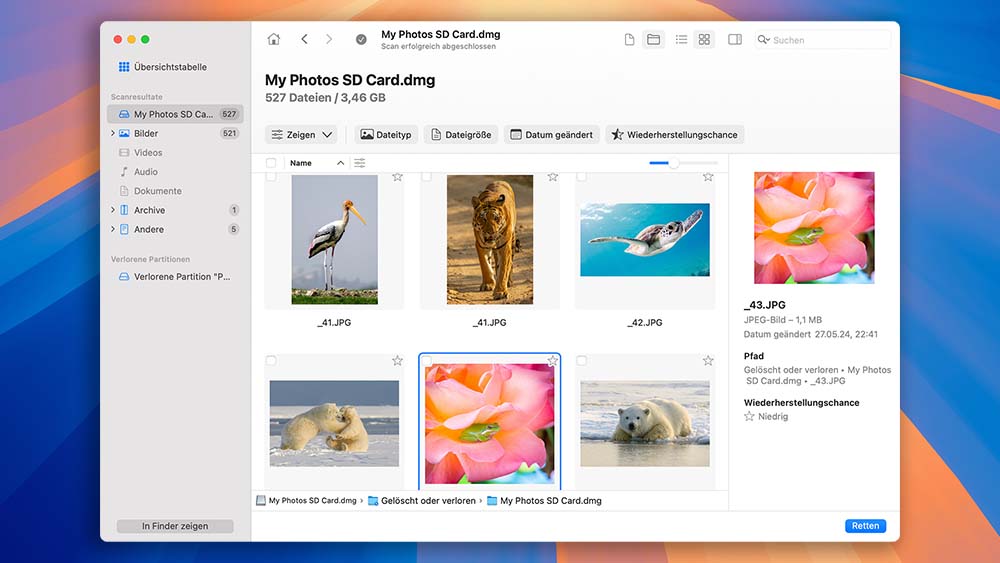This screenshot has width=1000, height=563.
Task: Favorite the turtle _42.JPG with its star
Action: [708, 177]
